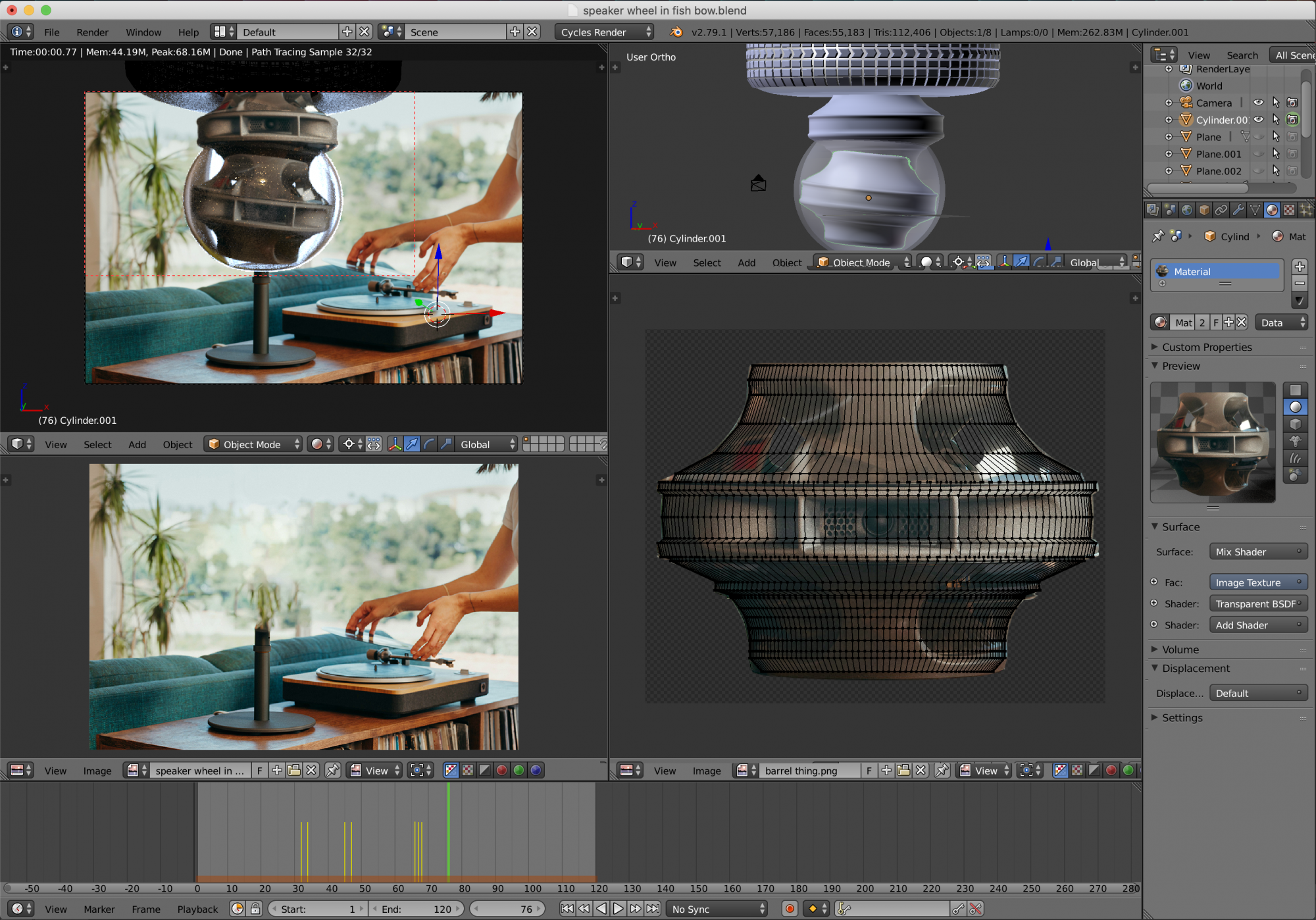Open the Window menu
This screenshot has width=1316, height=920.
[143, 32]
